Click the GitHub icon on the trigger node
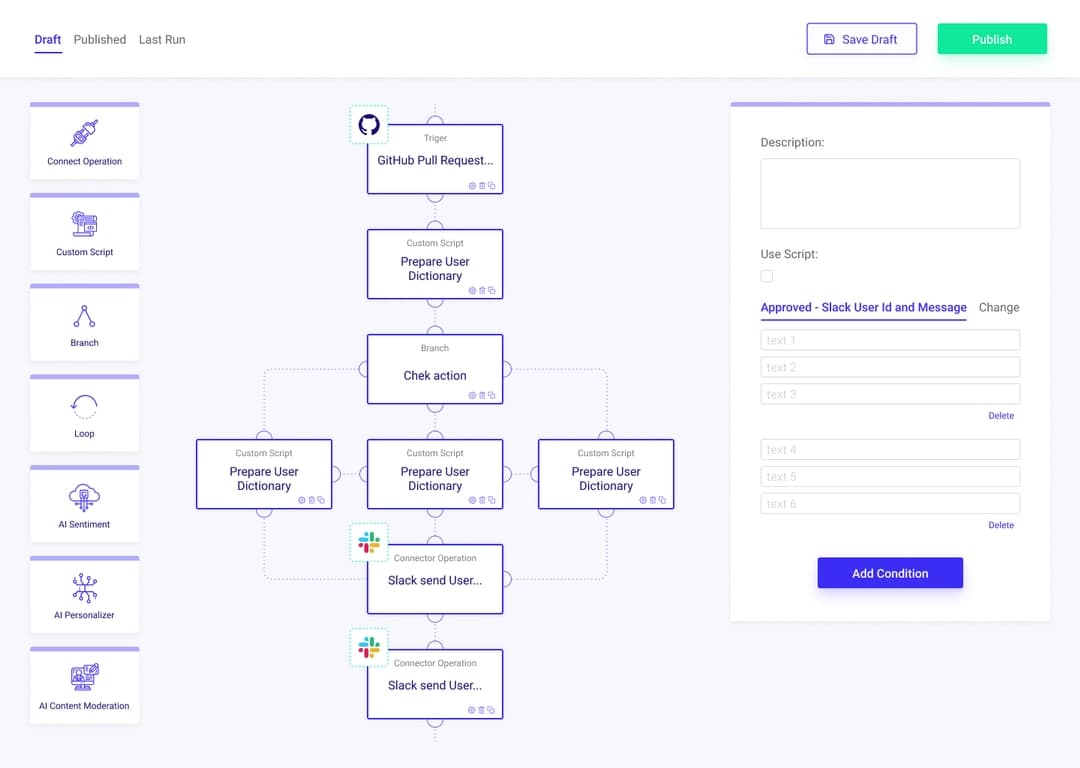This screenshot has width=1080, height=768. [369, 124]
